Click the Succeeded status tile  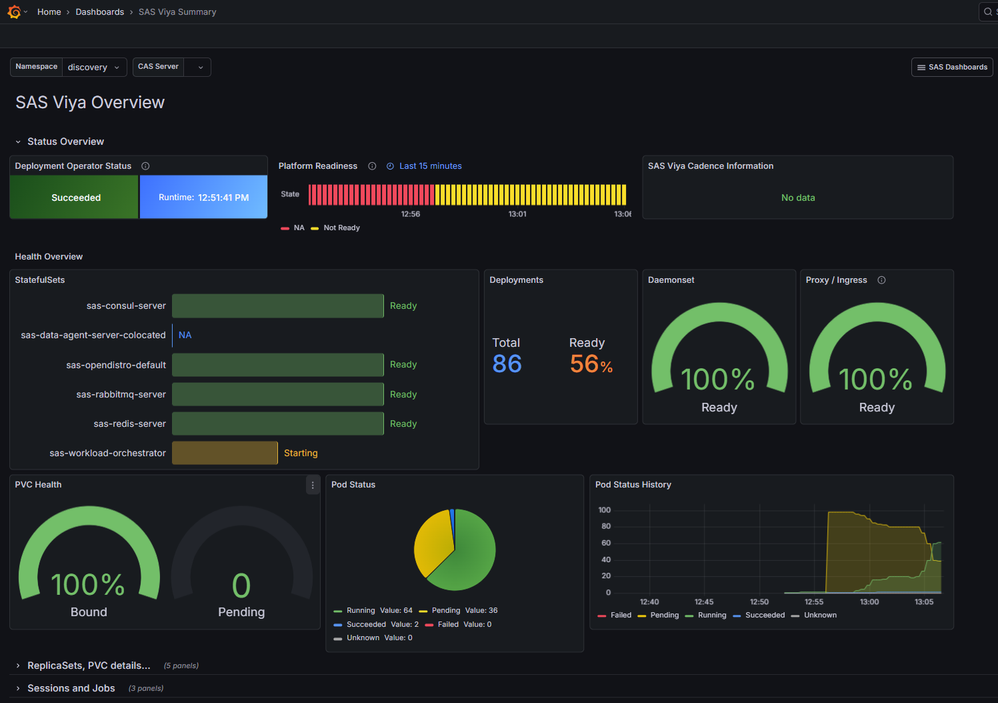point(74,197)
